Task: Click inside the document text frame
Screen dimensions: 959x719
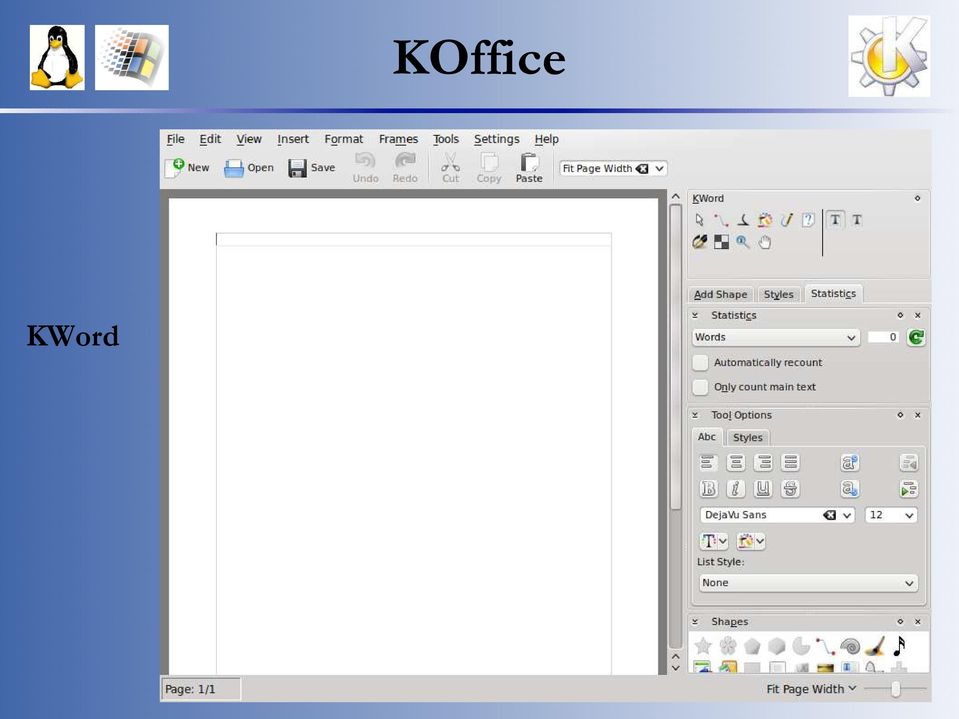Action: tap(413, 452)
